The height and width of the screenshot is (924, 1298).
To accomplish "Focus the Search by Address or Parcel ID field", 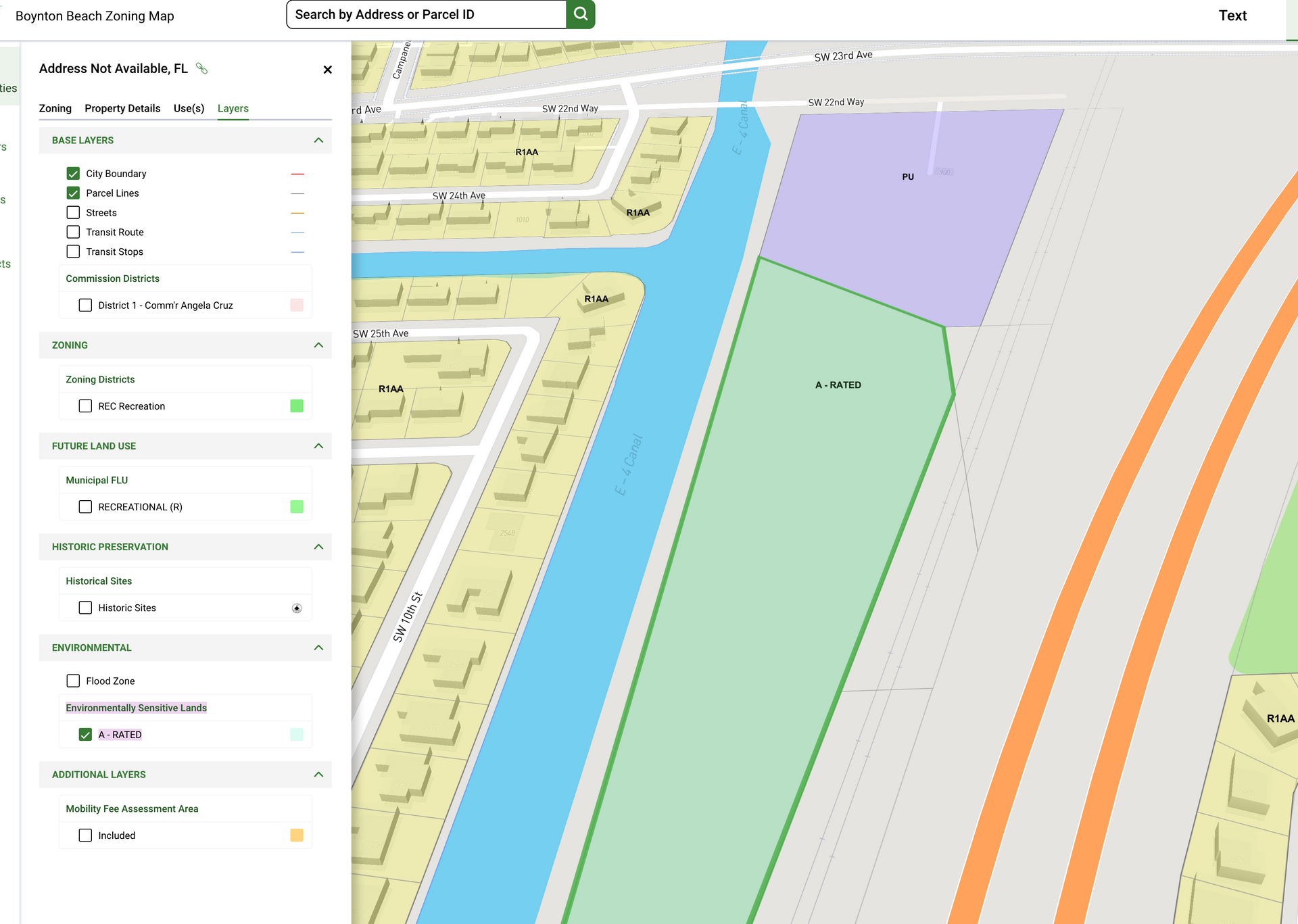I will point(426,14).
